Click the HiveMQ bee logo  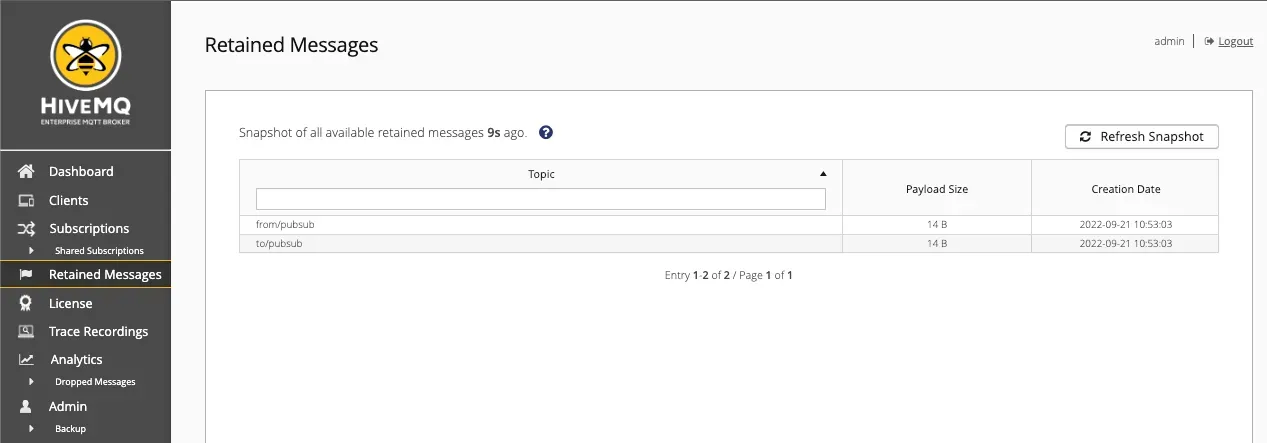click(85, 56)
